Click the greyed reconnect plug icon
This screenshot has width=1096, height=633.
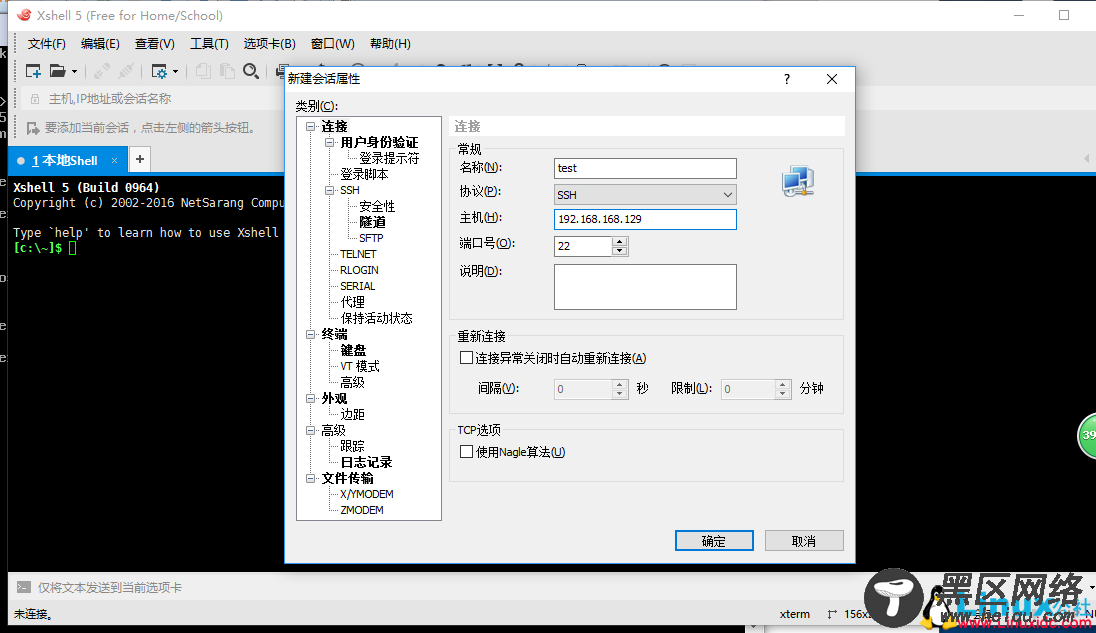pyautogui.click(x=127, y=71)
